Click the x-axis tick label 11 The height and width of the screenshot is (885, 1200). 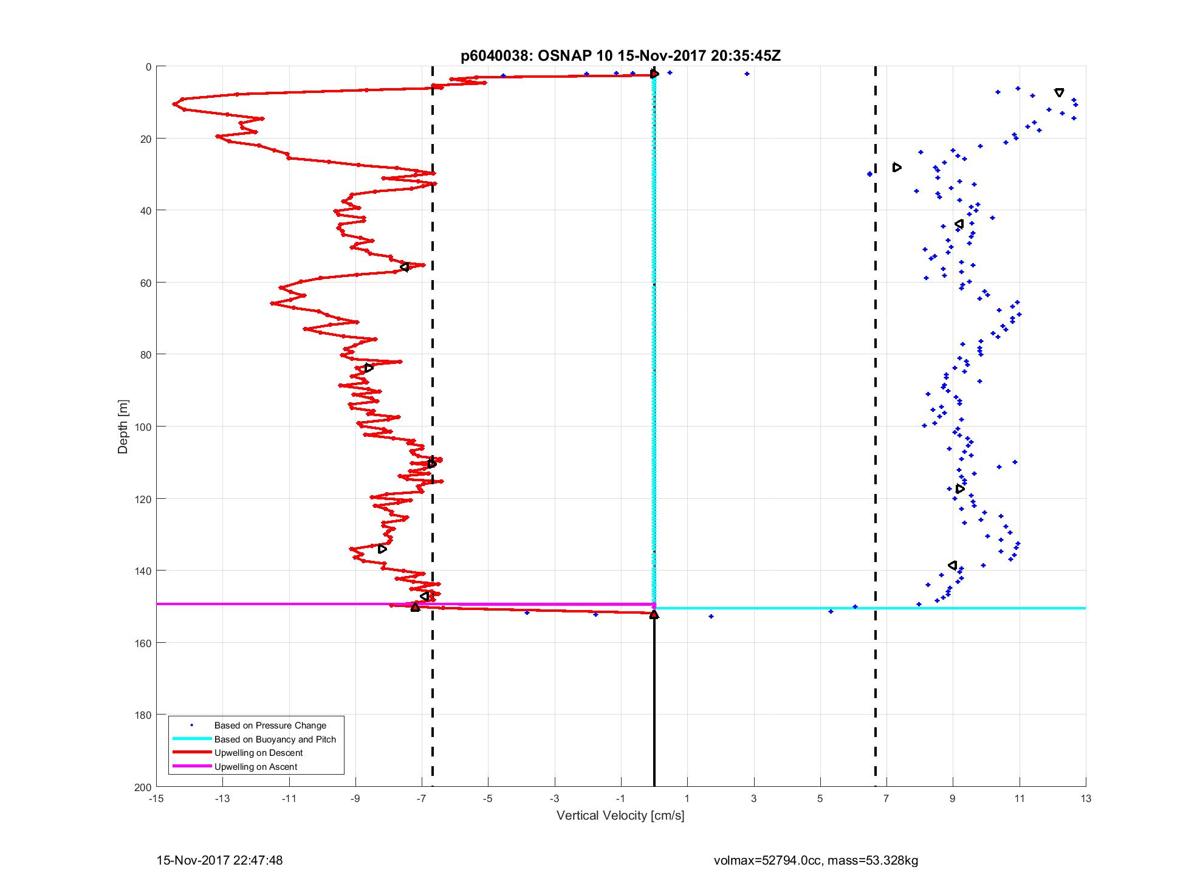[x=1020, y=799]
